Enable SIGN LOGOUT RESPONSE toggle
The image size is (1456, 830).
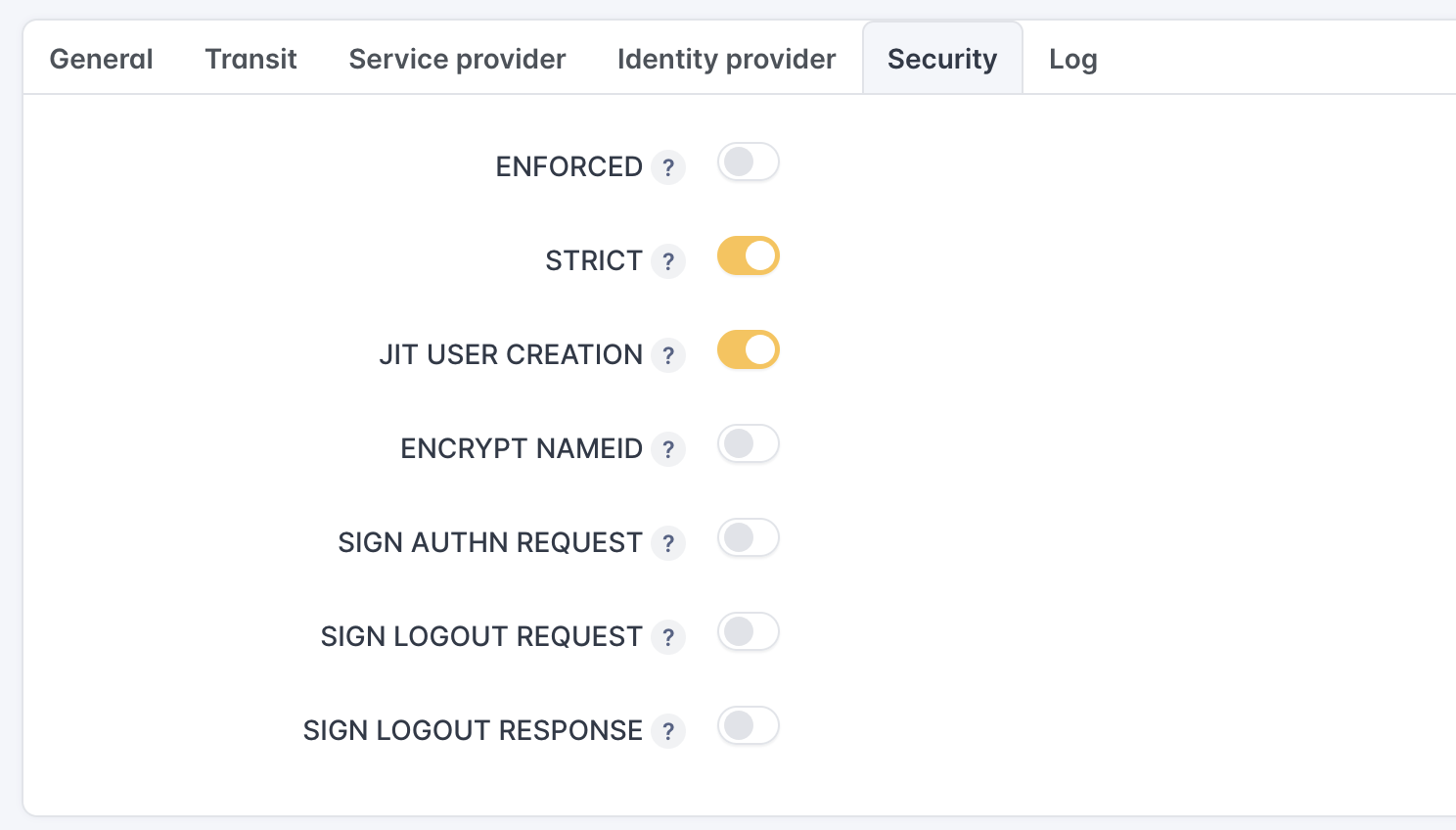748,726
